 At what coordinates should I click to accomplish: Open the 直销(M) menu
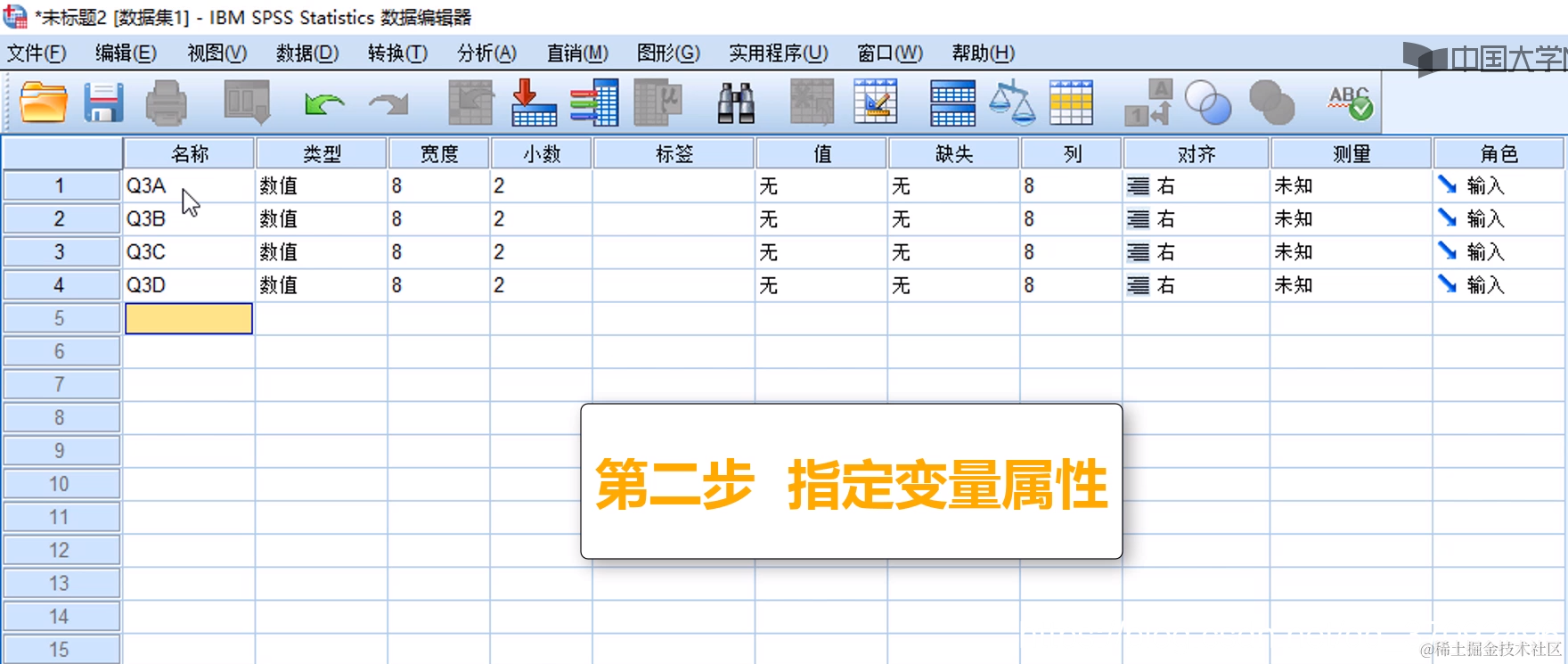(x=577, y=53)
